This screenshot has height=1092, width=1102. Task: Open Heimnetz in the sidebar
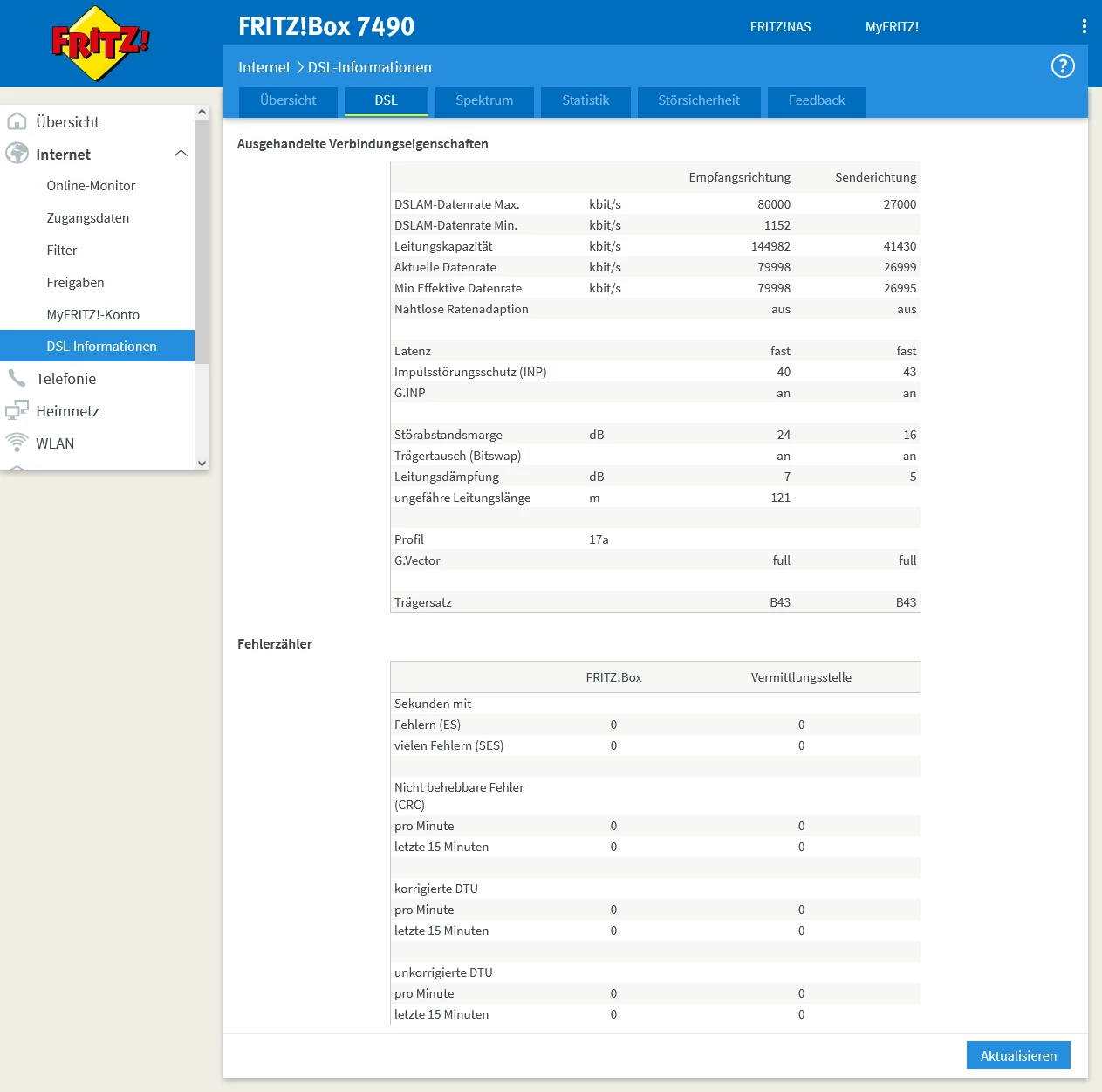[67, 411]
